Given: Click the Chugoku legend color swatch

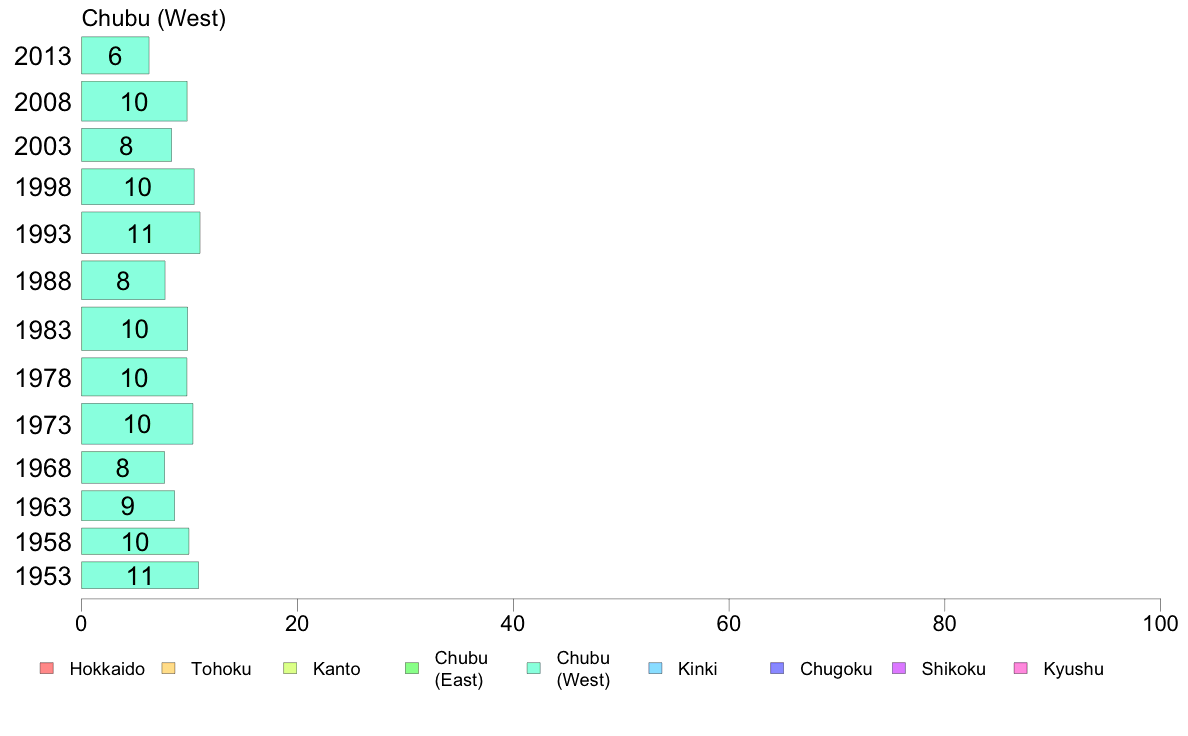Looking at the screenshot, I should (x=777, y=668).
